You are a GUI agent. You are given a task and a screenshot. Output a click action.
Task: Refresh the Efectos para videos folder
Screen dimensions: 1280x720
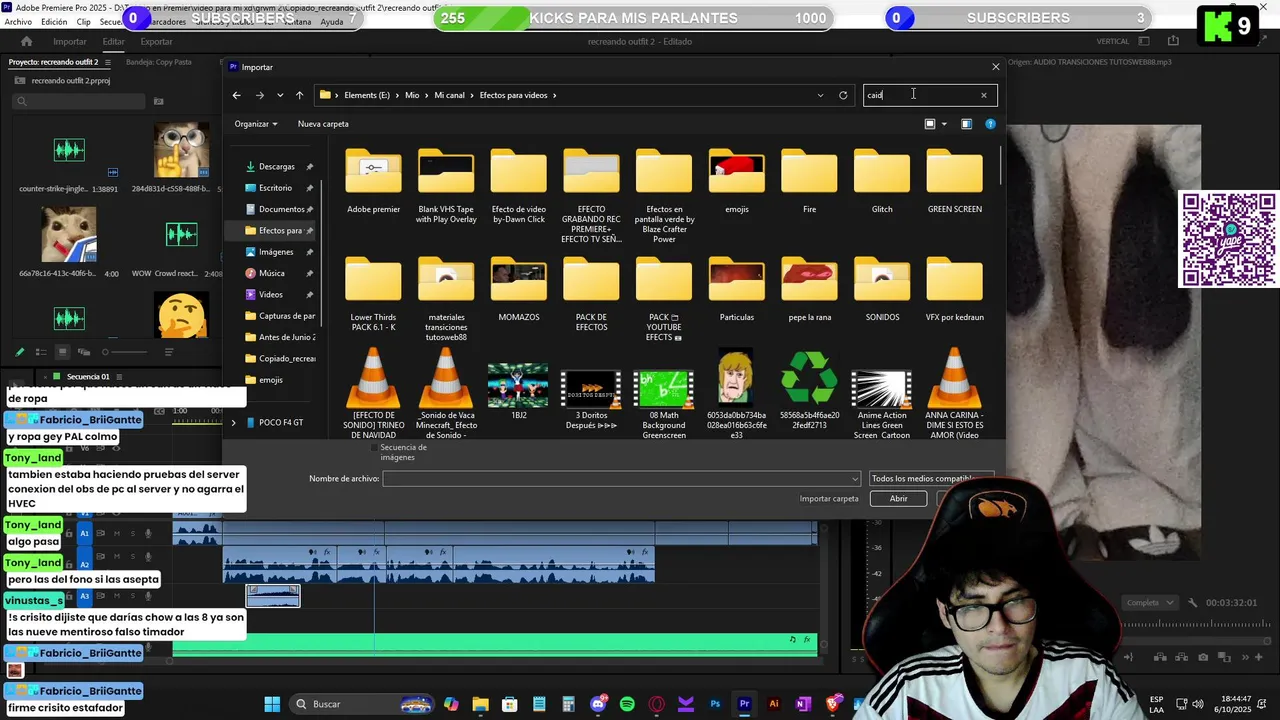[x=843, y=95]
